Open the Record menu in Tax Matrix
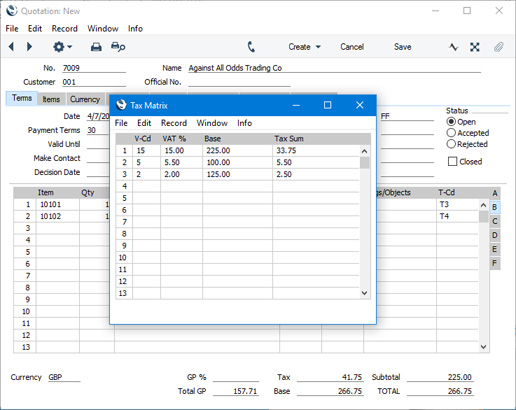 tap(174, 123)
